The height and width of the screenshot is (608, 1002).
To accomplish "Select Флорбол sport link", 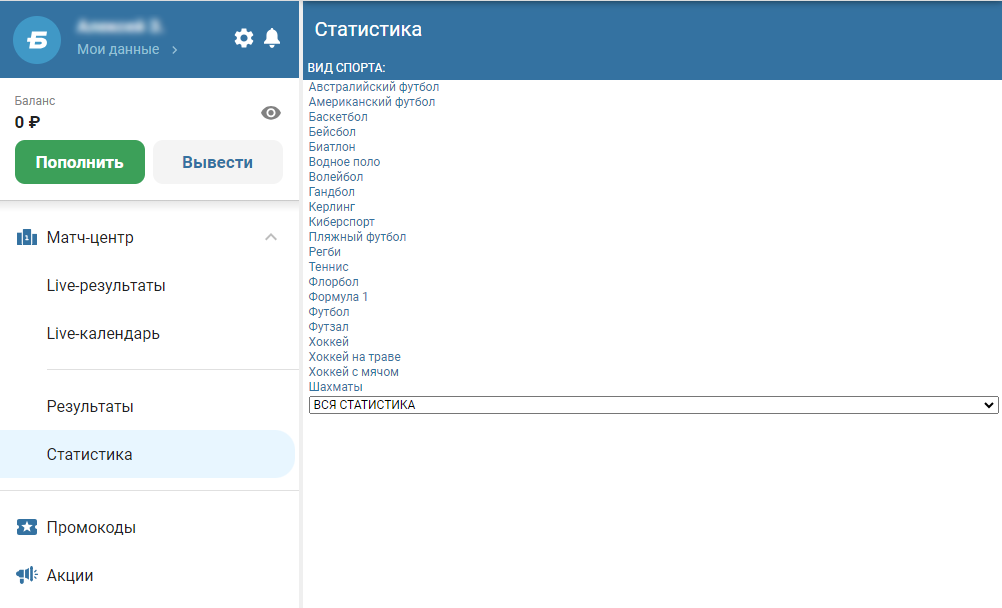I will tap(334, 282).
